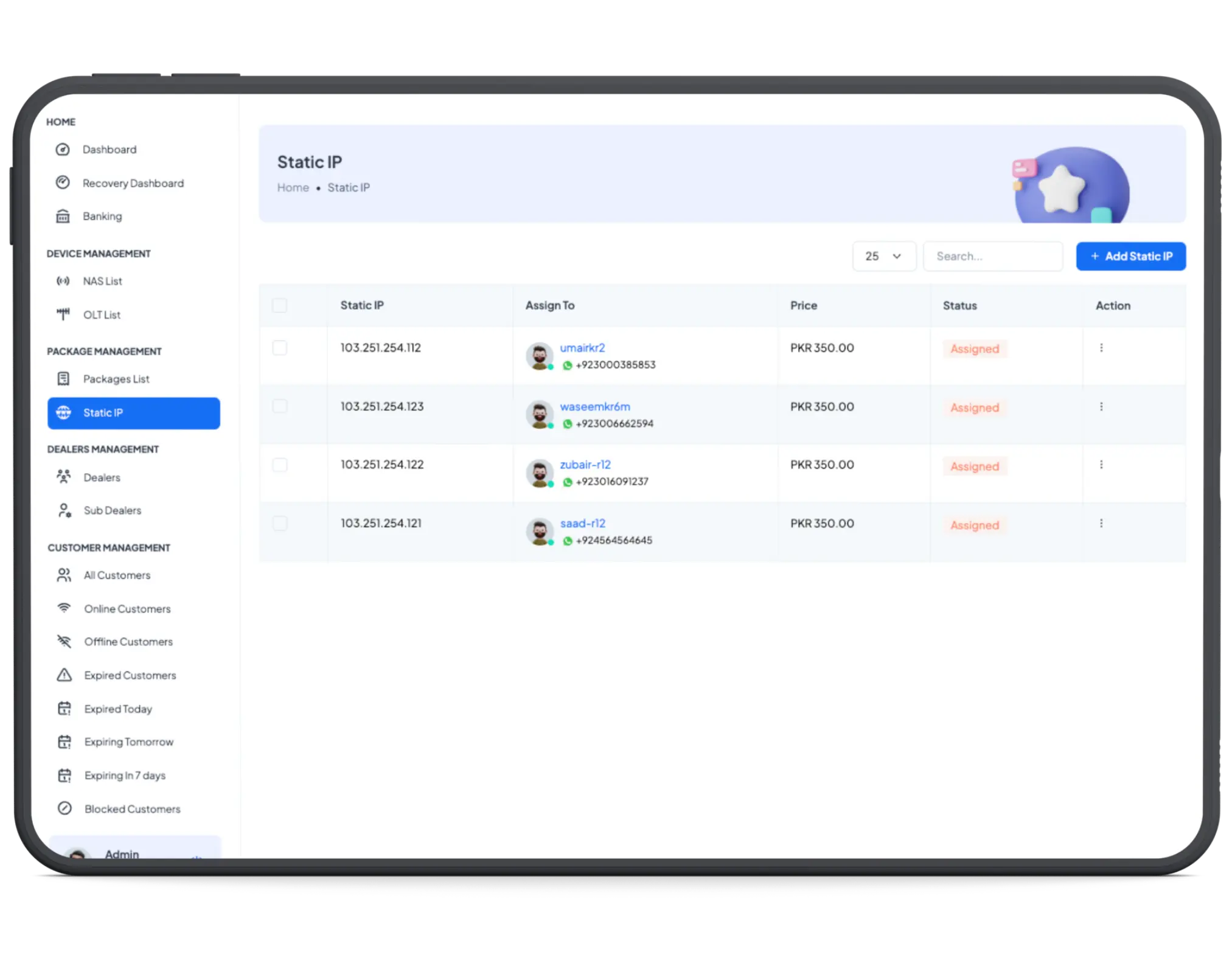The height and width of the screenshot is (958, 1232).
Task: Click the Expired Customers warning icon
Action: coord(64,675)
